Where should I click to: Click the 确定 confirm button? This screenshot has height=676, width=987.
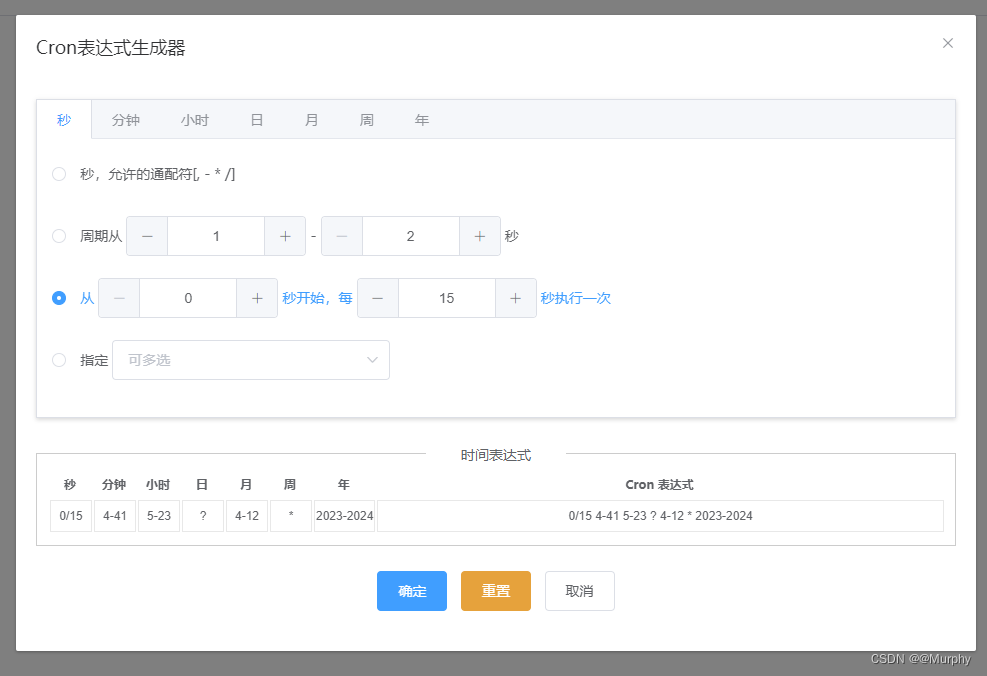point(411,591)
